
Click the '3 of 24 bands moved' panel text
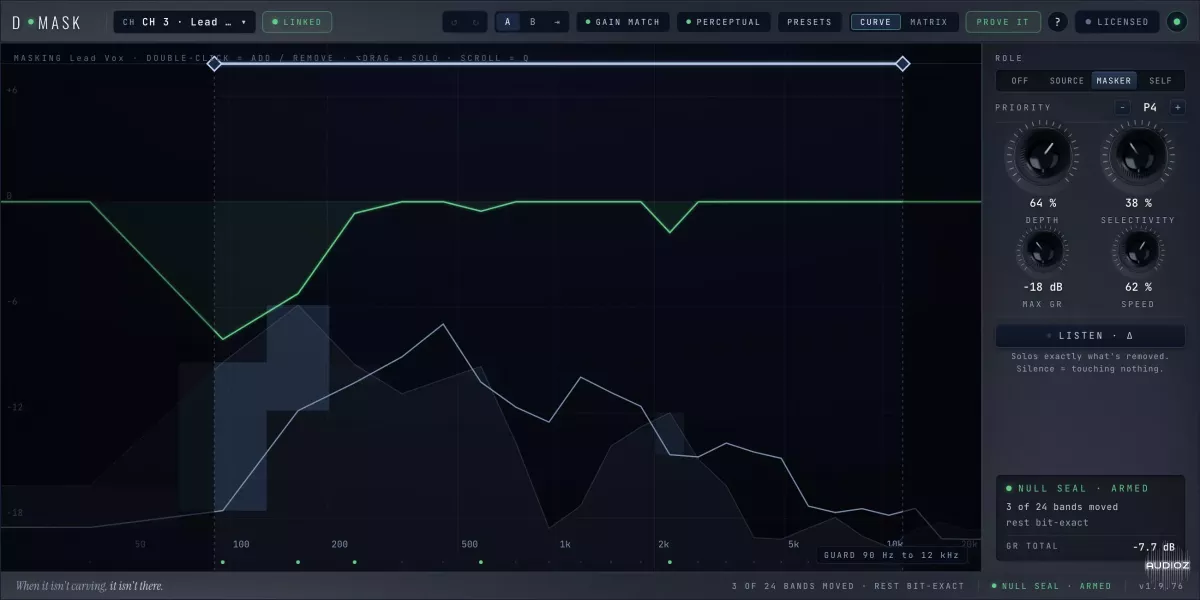[1062, 507]
